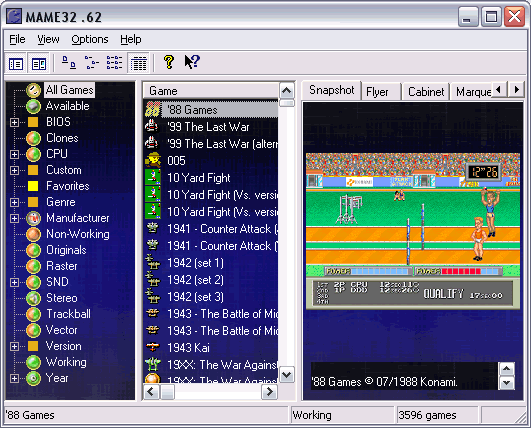This screenshot has height=428, width=531.
Task: Select the Favorites yellow folder icon
Action: pyautogui.click(x=33, y=186)
